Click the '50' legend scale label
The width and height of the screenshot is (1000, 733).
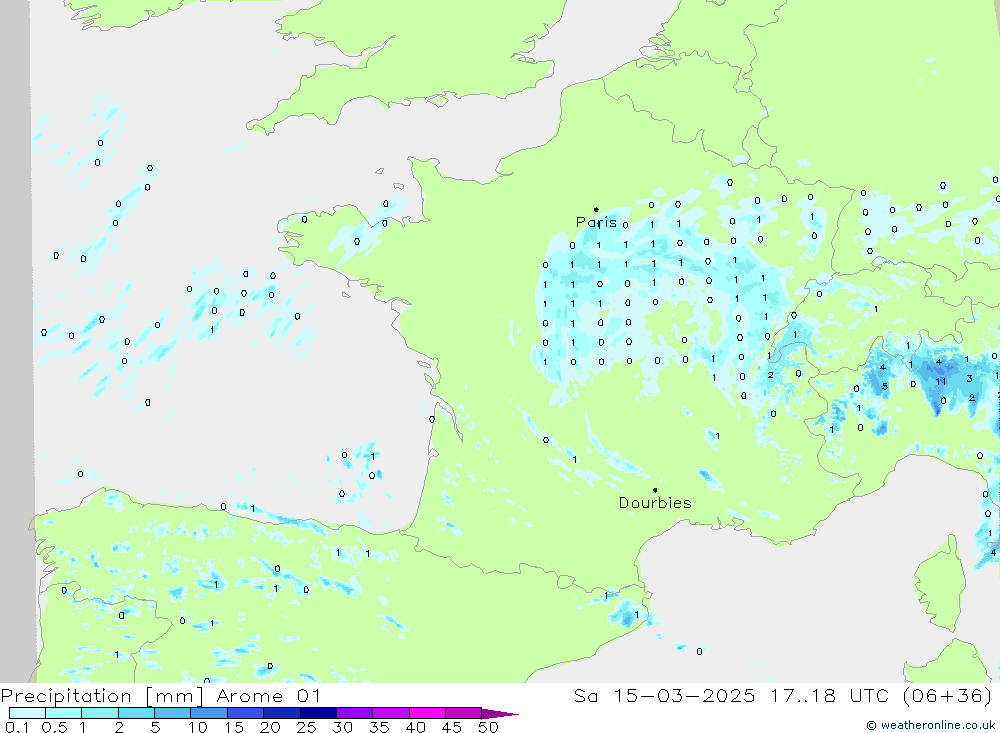pyautogui.click(x=489, y=727)
